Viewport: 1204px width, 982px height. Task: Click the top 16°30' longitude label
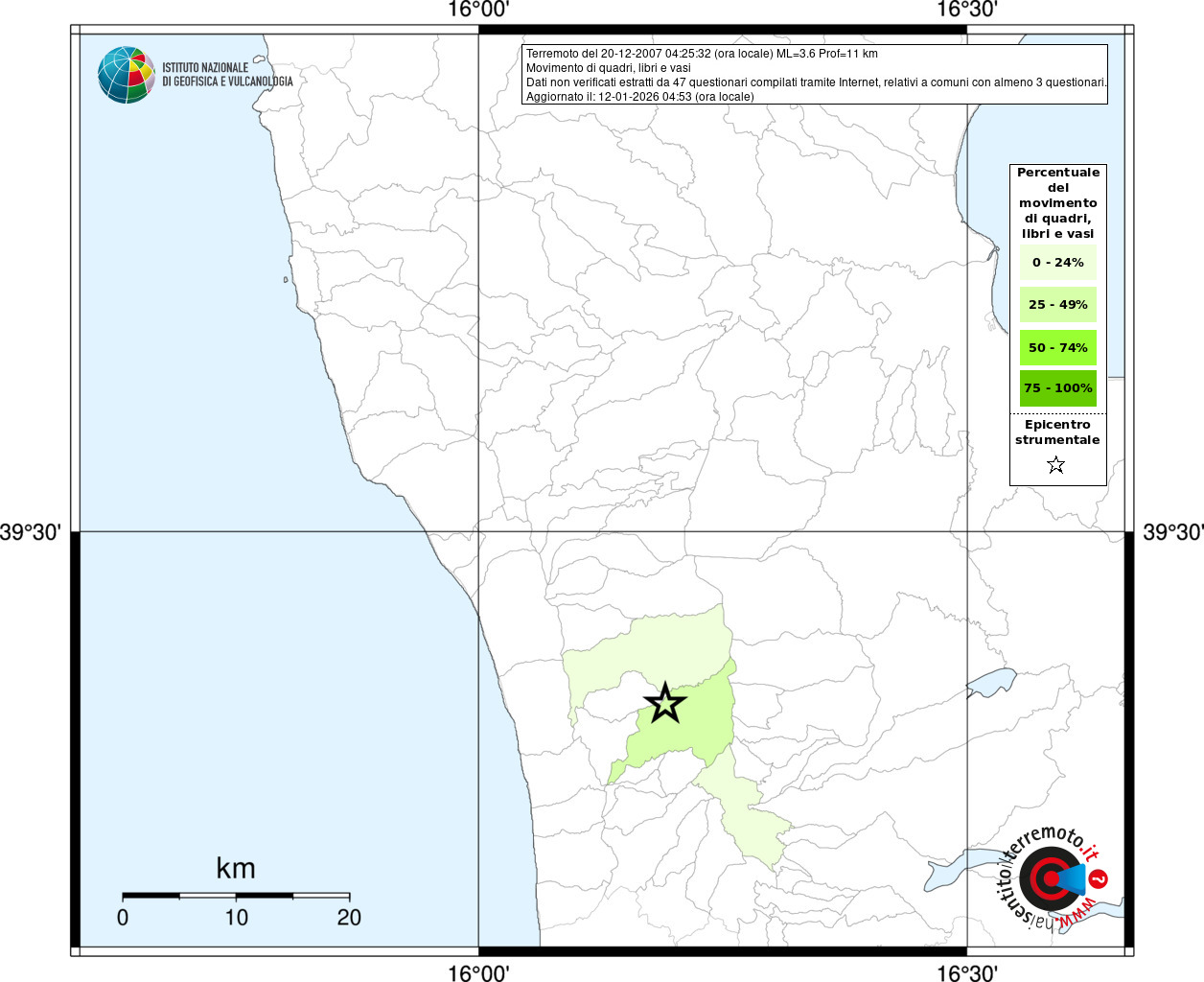(967, 11)
